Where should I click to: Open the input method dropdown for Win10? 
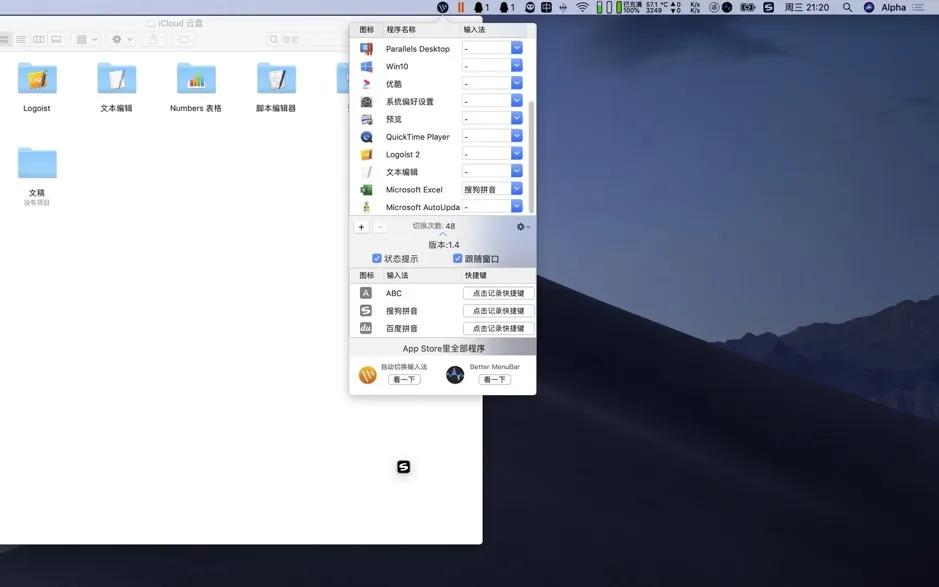[515, 65]
